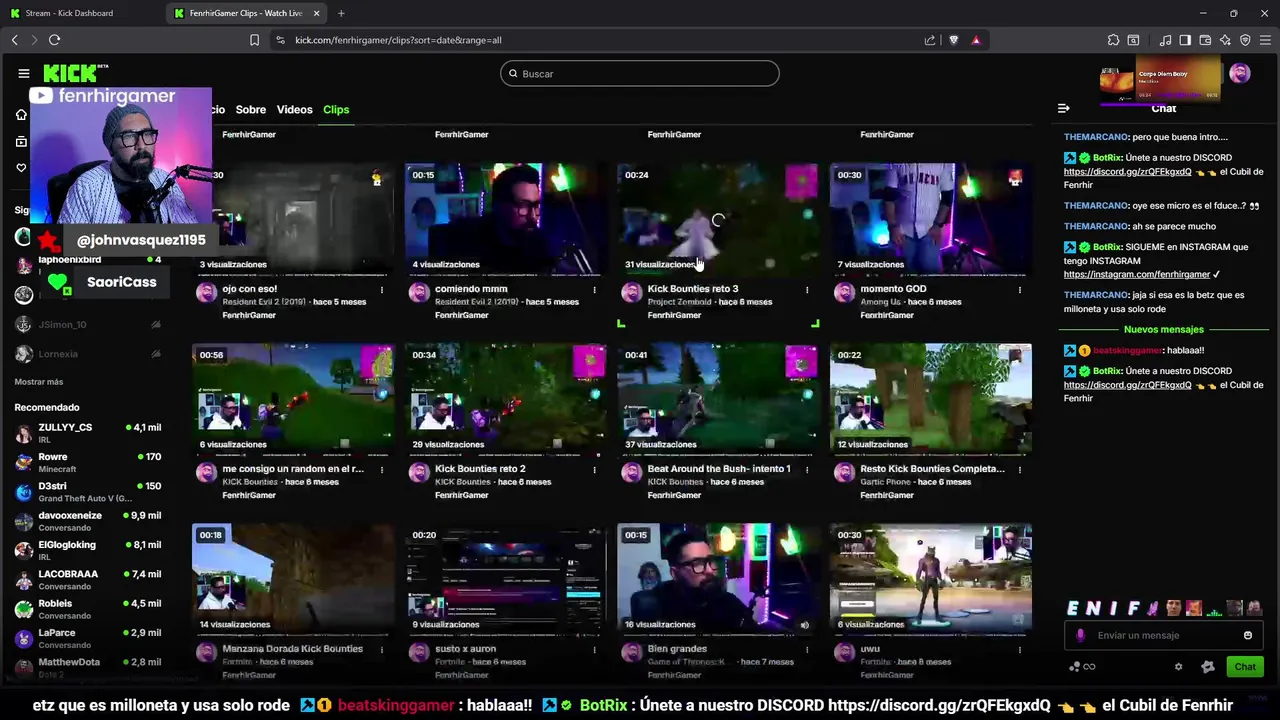Open options menu for momento GOD clip
The height and width of the screenshot is (720, 1280).
[1020, 290]
